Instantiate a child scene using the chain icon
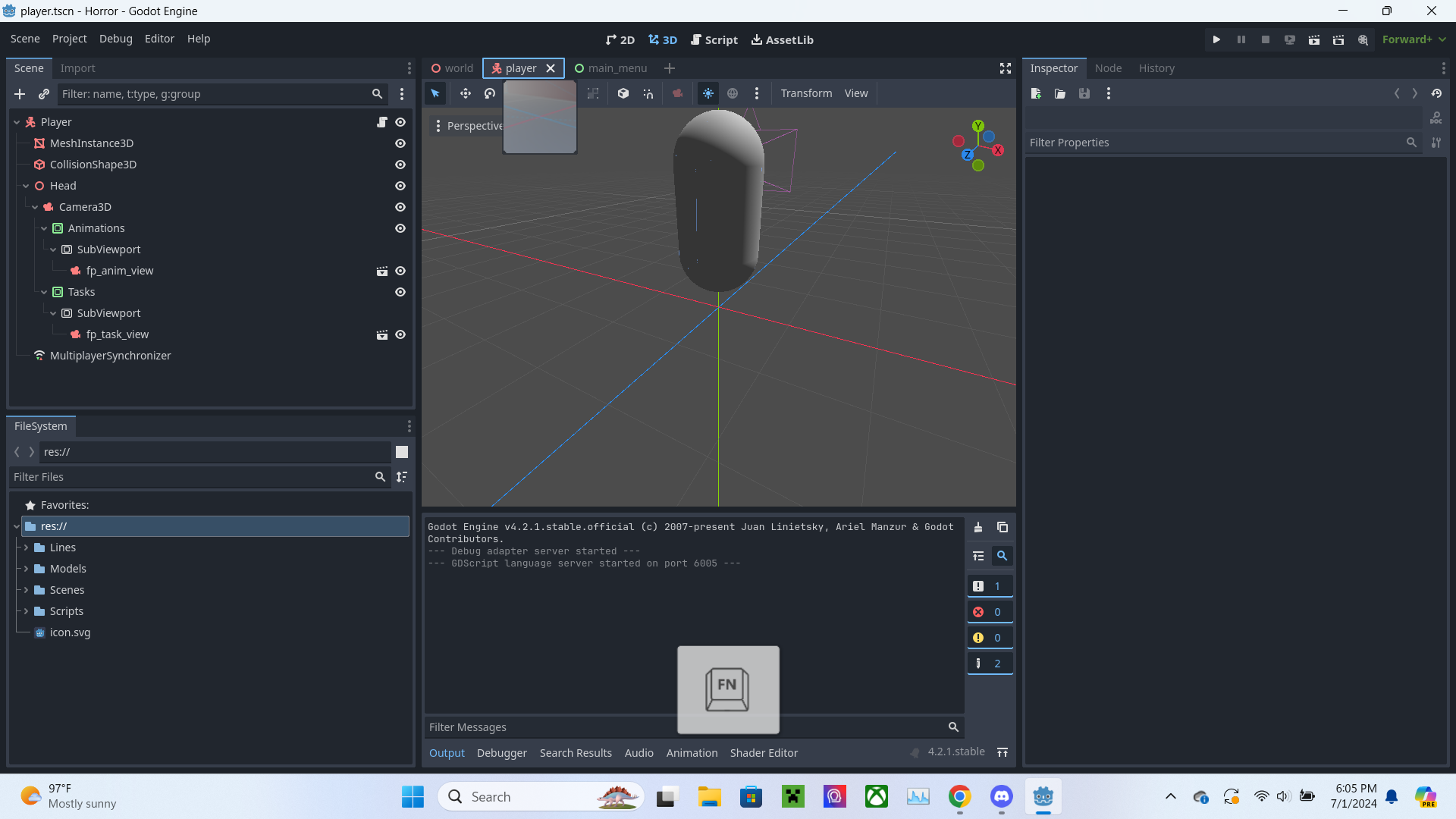 click(x=43, y=94)
